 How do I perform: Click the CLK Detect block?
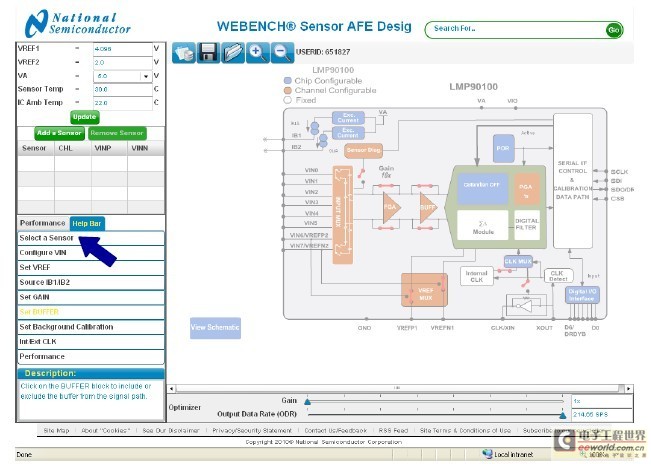pyautogui.click(x=558, y=276)
